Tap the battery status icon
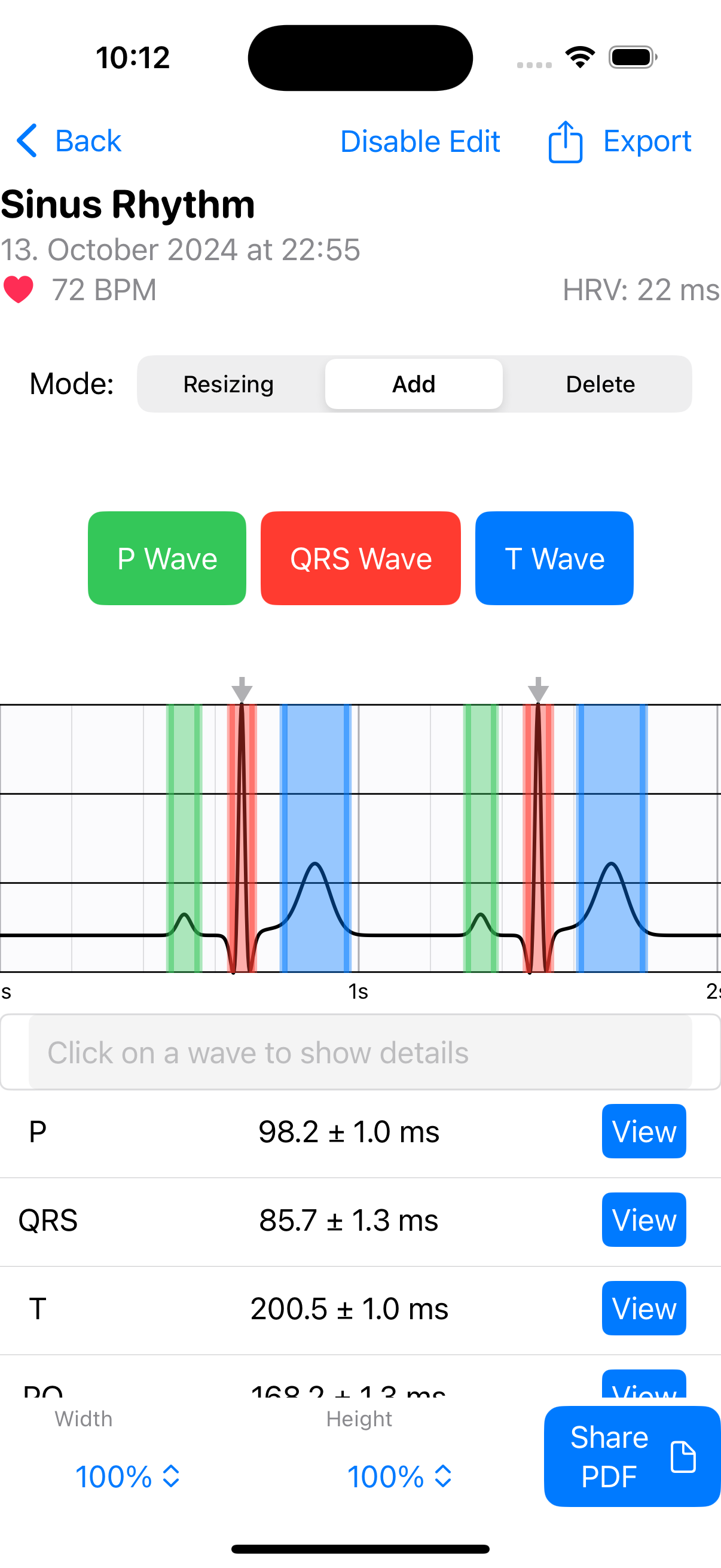Screen dimensions: 721x1568 pos(632,57)
